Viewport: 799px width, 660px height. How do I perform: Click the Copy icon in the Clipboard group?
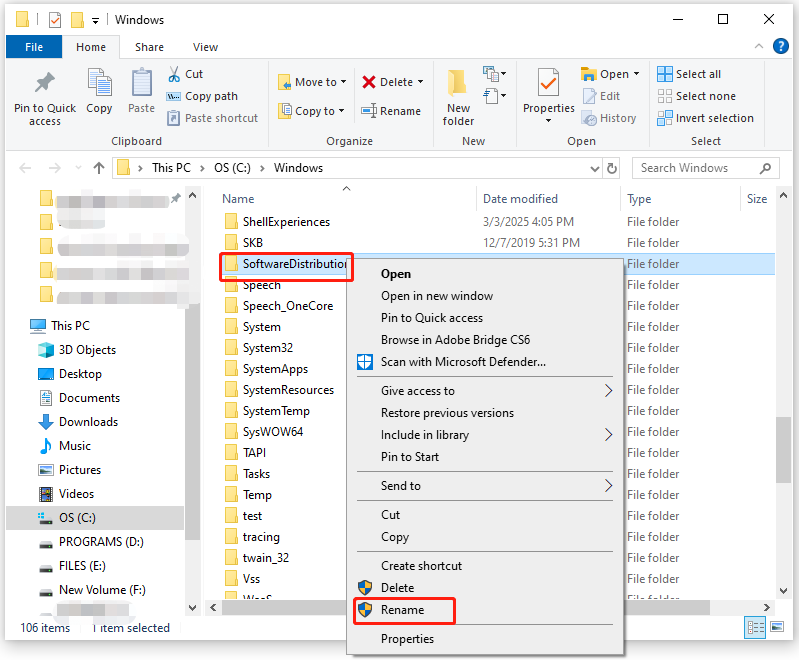point(99,83)
